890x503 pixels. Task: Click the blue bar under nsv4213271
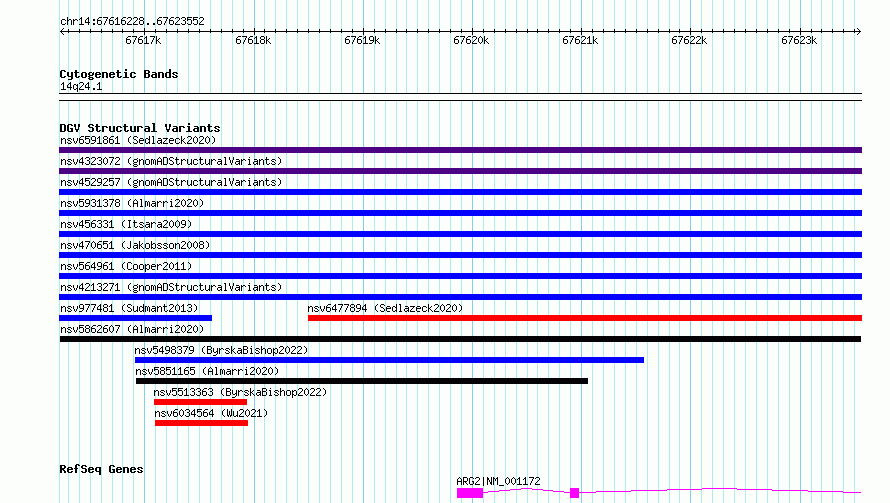[x=460, y=297]
